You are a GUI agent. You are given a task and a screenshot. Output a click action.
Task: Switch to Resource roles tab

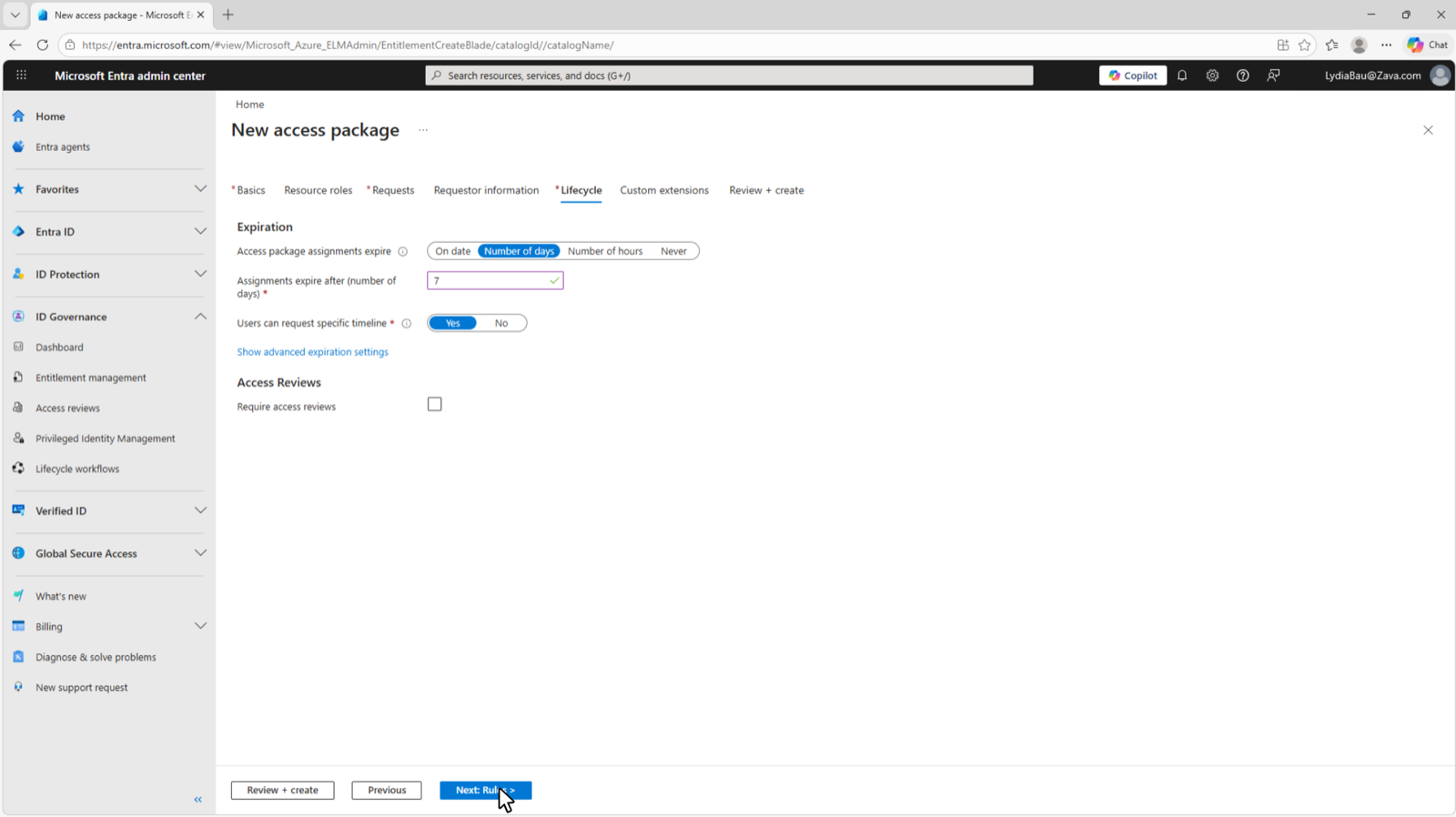click(x=318, y=190)
